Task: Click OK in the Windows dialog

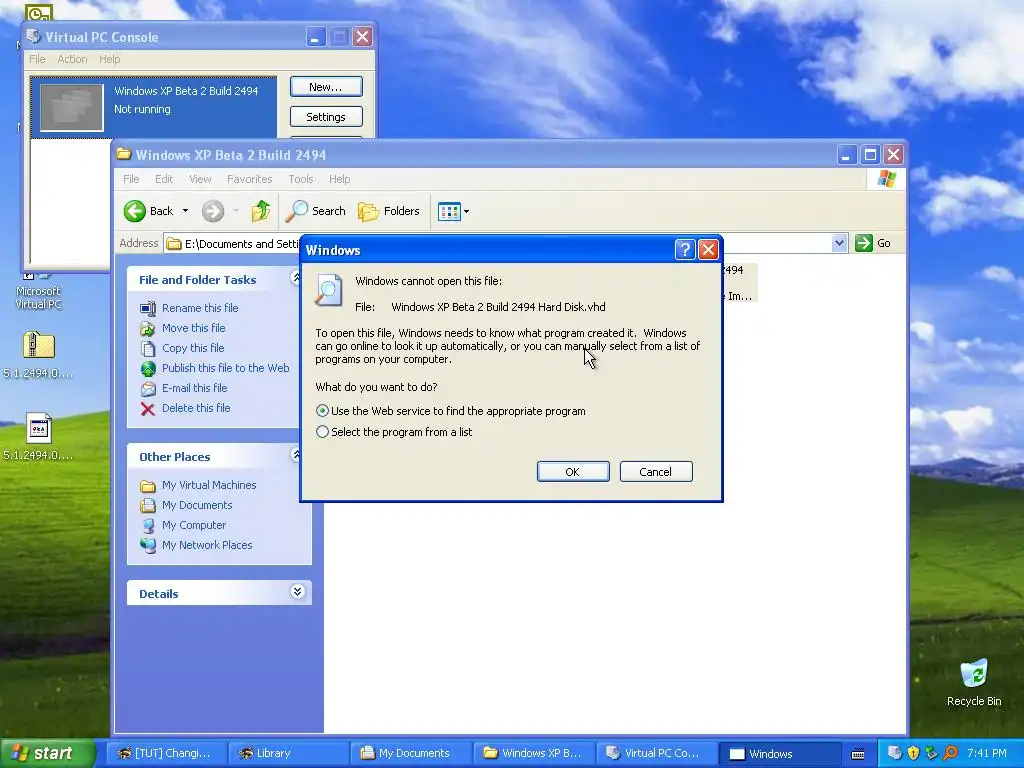Action: pos(573,472)
